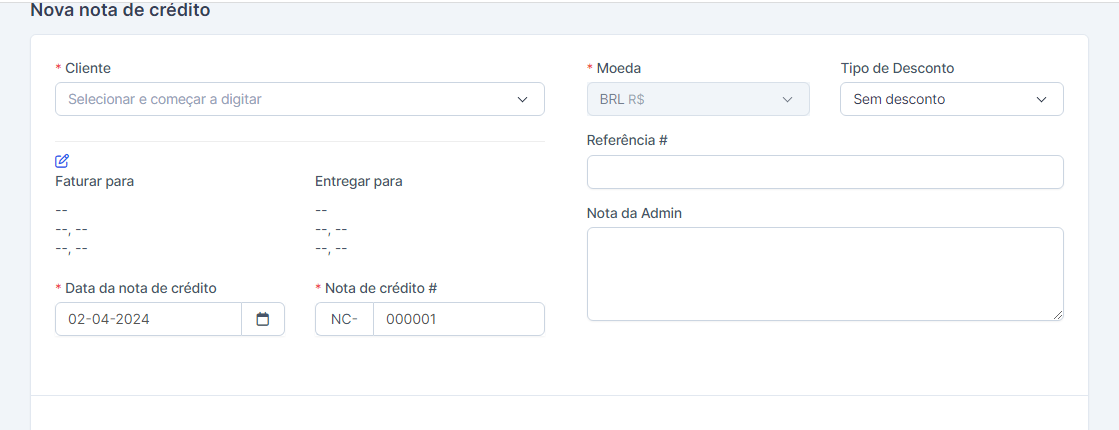Click the Faturar para heading

click(95, 181)
